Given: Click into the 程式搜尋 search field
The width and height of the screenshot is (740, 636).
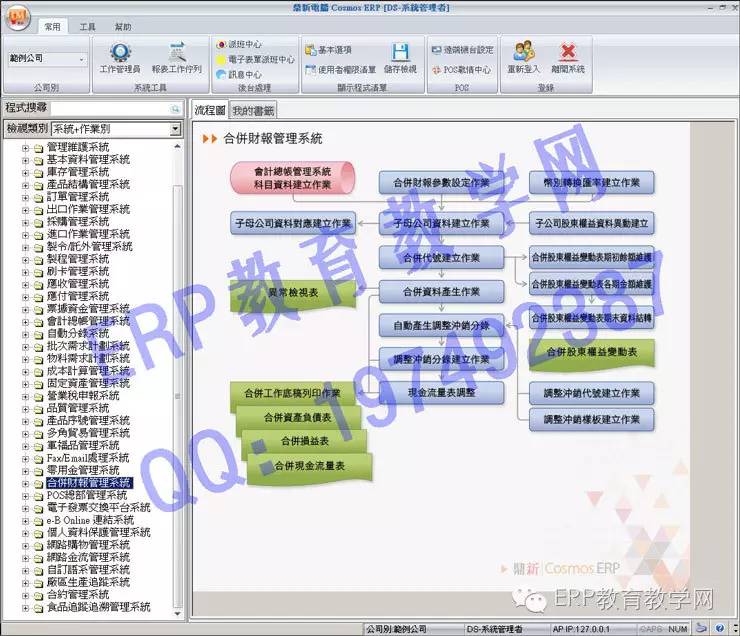Looking at the screenshot, I should pos(108,108).
